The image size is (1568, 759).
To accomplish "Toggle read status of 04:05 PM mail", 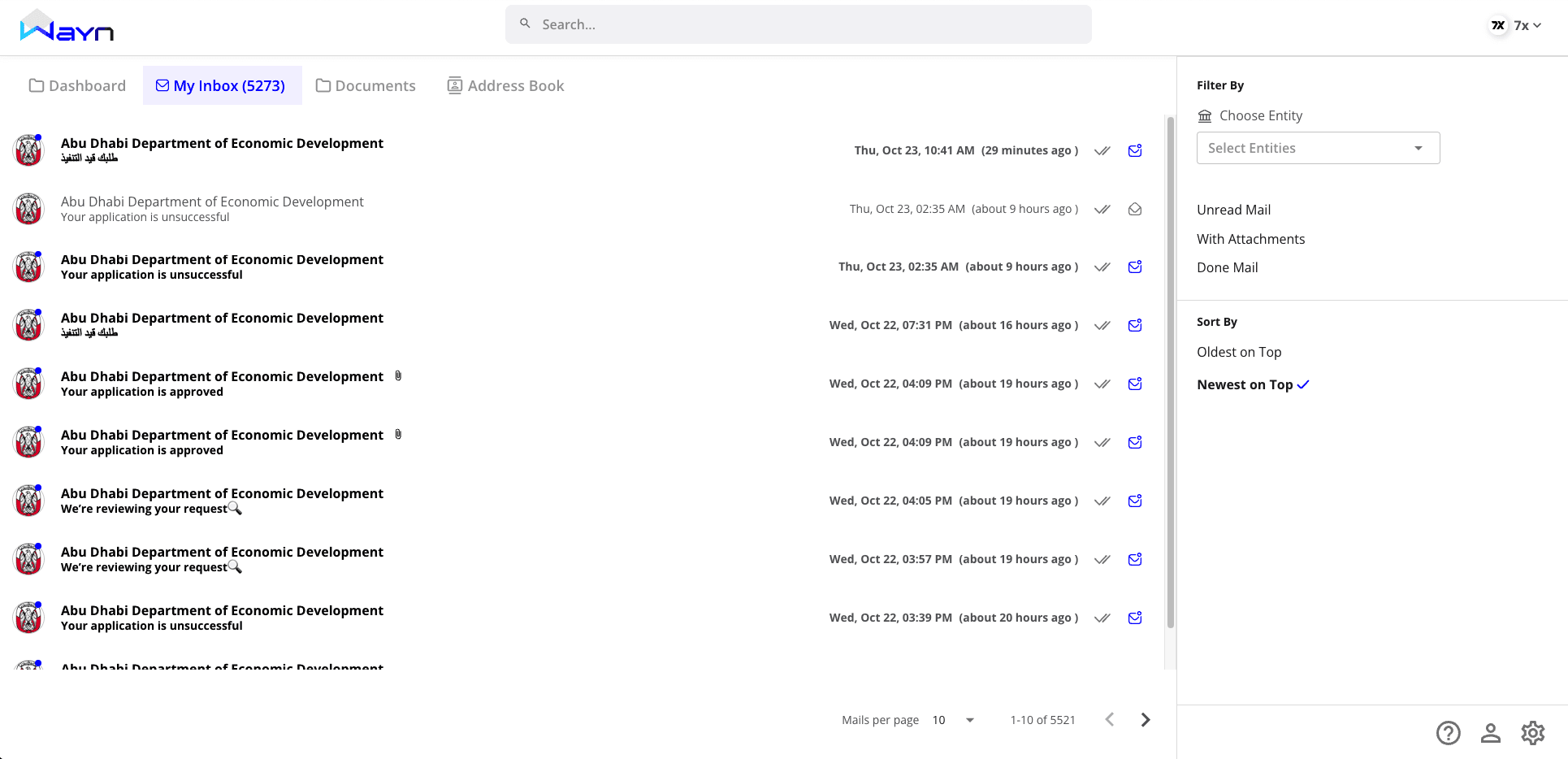I will [x=1135, y=501].
